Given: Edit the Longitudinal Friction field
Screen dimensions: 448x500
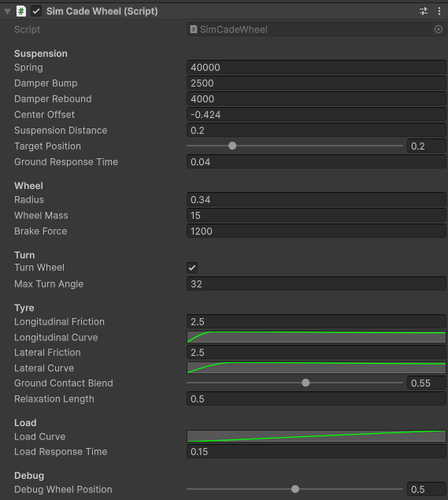Looking at the screenshot, I should click(x=316, y=322).
